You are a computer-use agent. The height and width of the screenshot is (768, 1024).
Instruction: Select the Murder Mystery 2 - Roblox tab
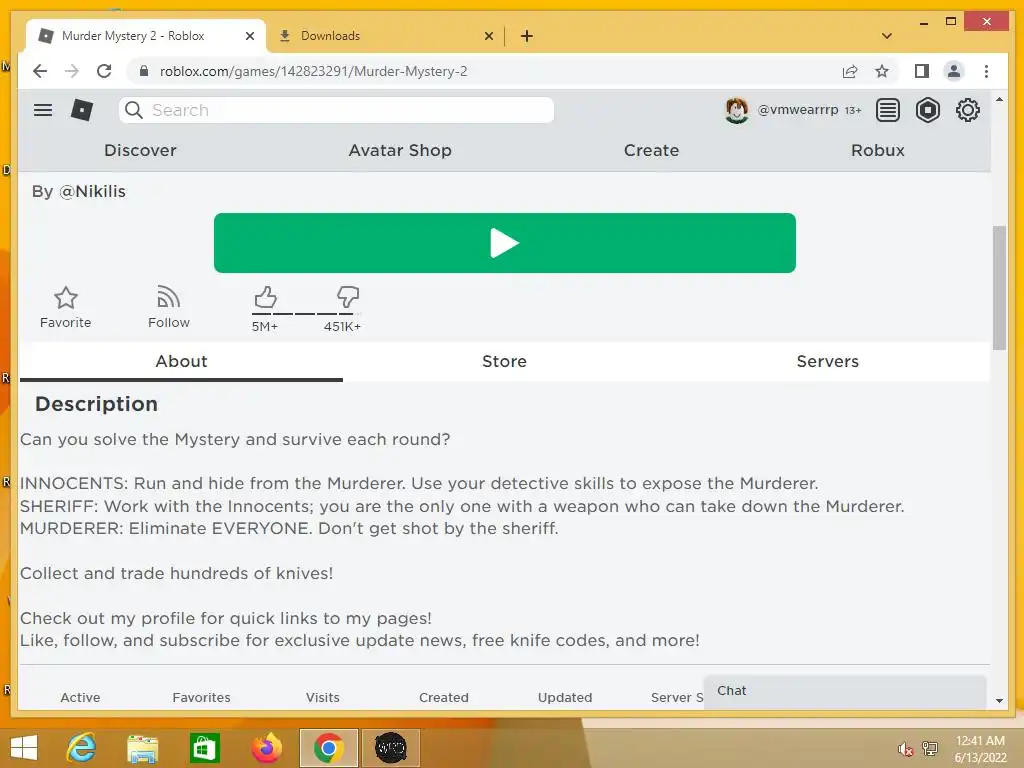[x=146, y=36]
